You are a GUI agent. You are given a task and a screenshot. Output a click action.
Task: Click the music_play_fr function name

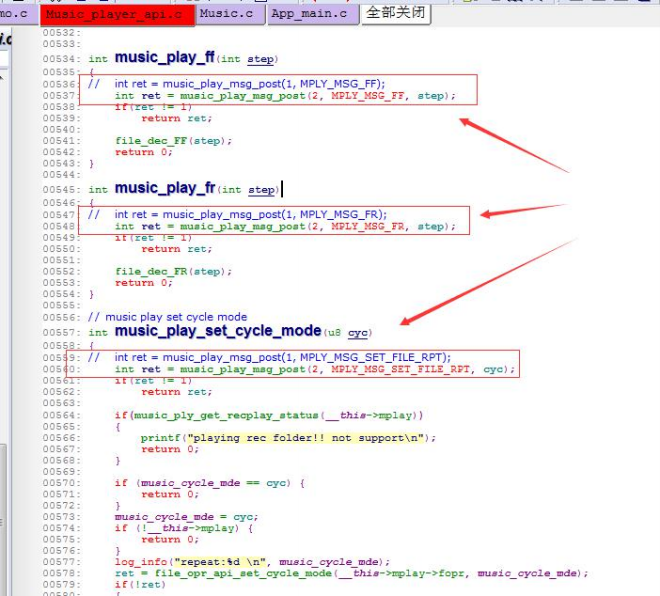coord(165,188)
